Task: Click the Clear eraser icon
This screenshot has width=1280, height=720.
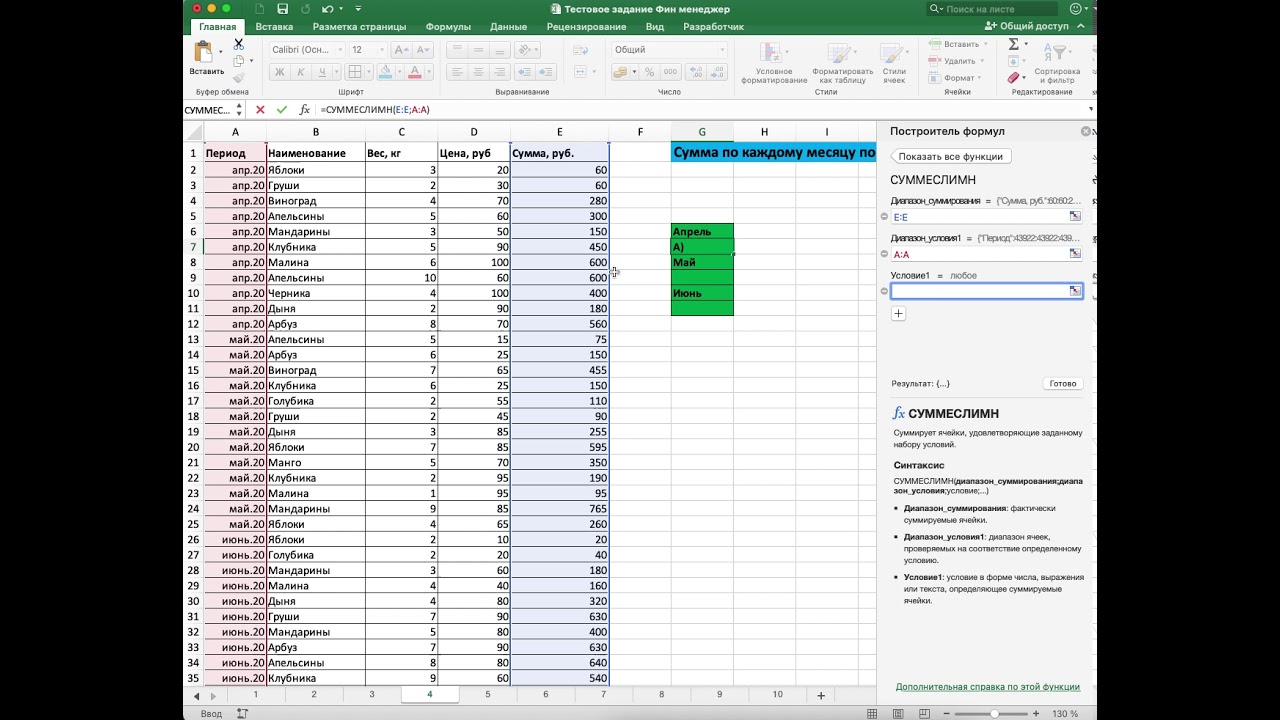Action: pyautogui.click(x=1013, y=77)
